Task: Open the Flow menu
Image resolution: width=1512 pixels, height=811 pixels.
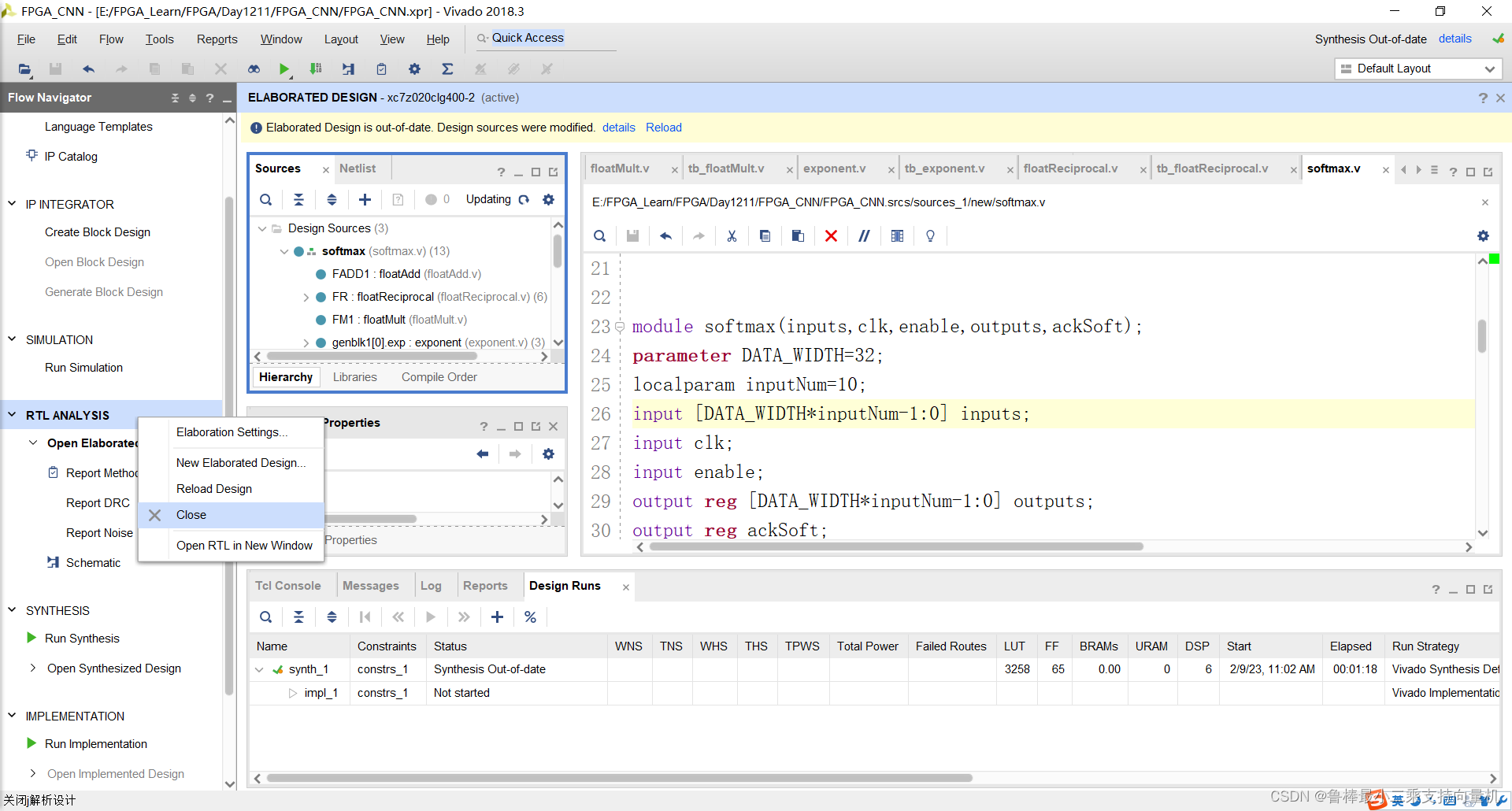Action: pos(111,39)
